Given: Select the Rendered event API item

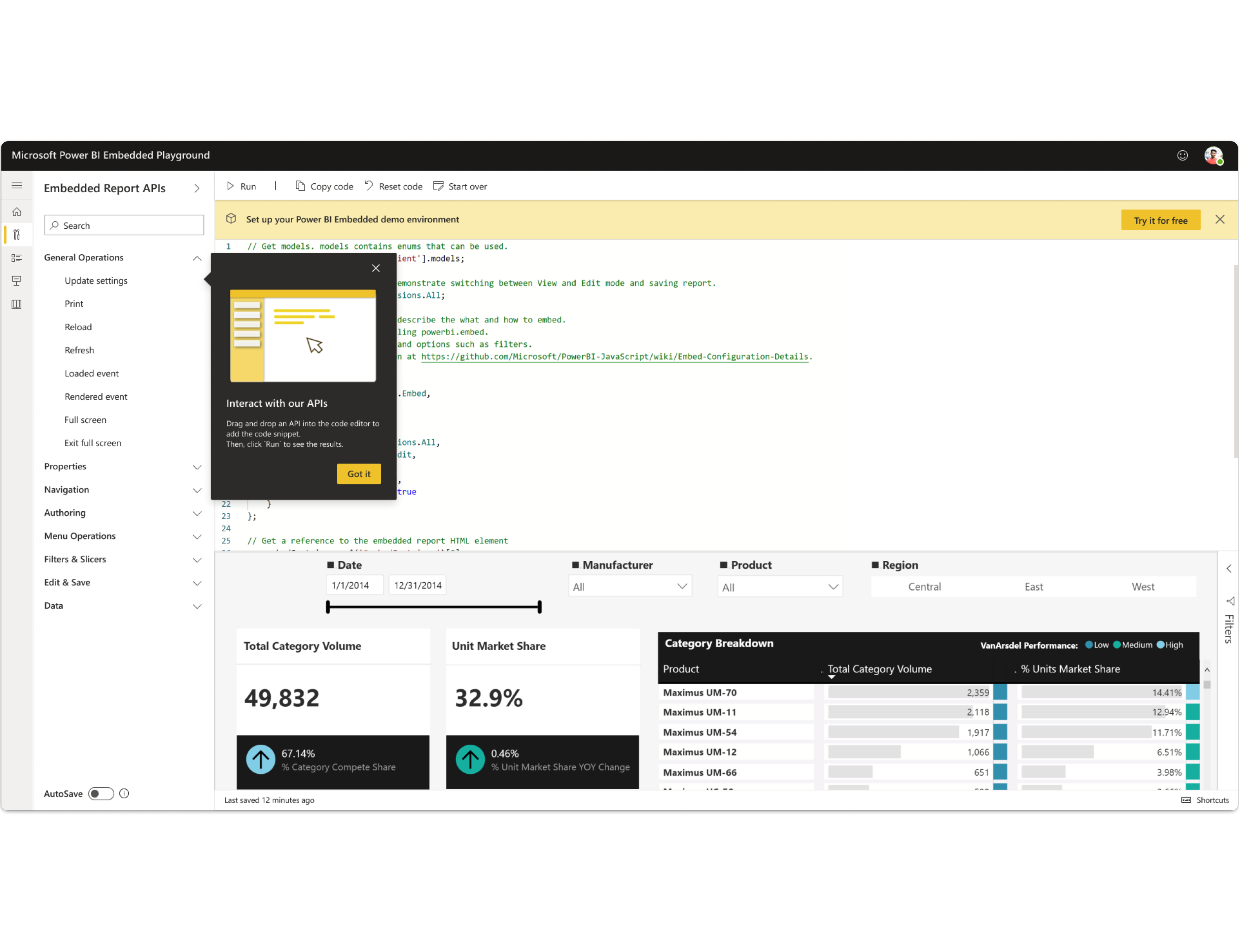Looking at the screenshot, I should [x=95, y=397].
